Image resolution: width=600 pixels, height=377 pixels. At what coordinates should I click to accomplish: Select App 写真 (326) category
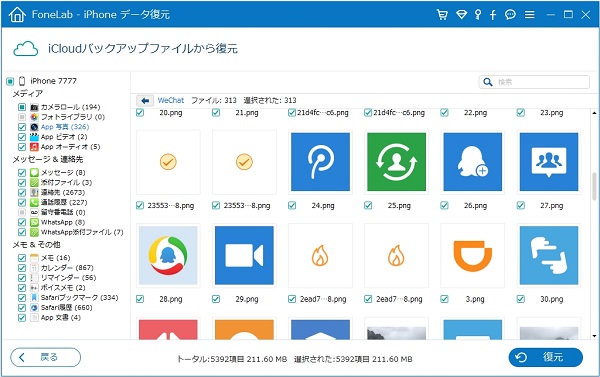(65, 127)
